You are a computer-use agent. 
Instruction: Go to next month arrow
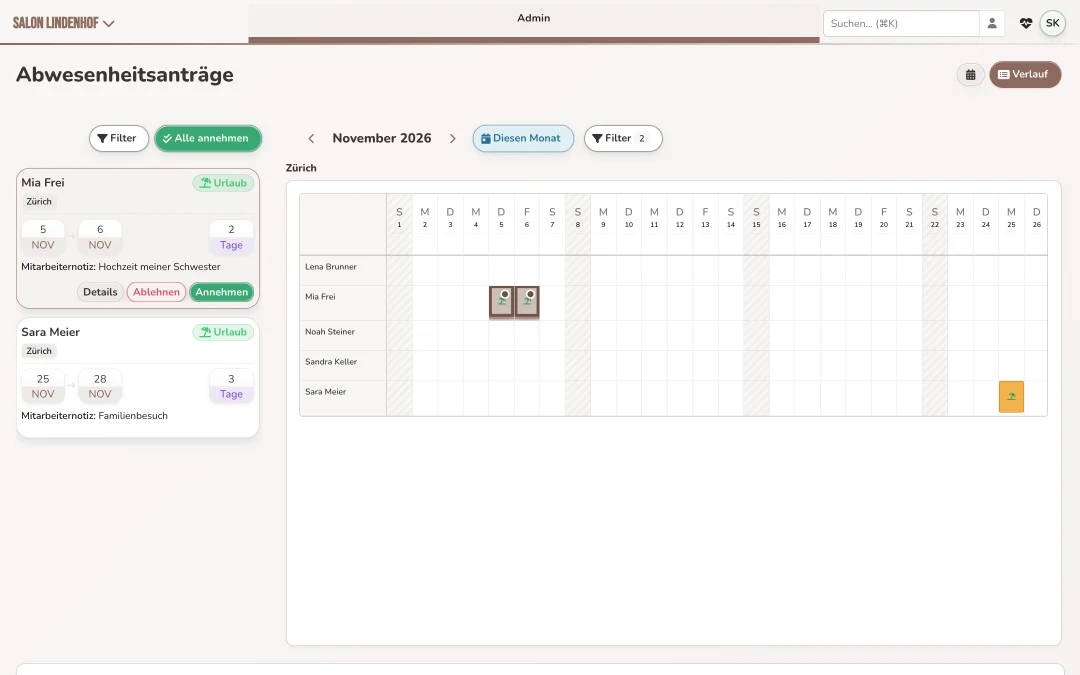click(453, 138)
